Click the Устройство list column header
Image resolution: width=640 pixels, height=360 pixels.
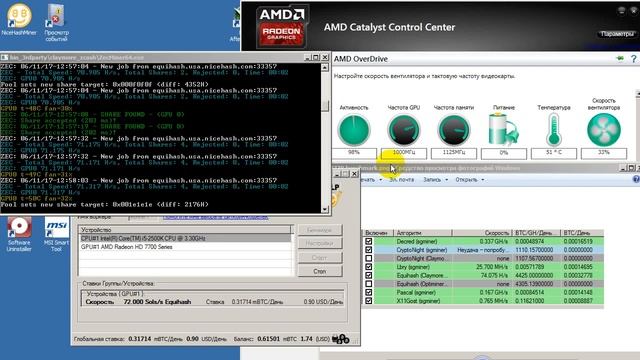click(185, 230)
